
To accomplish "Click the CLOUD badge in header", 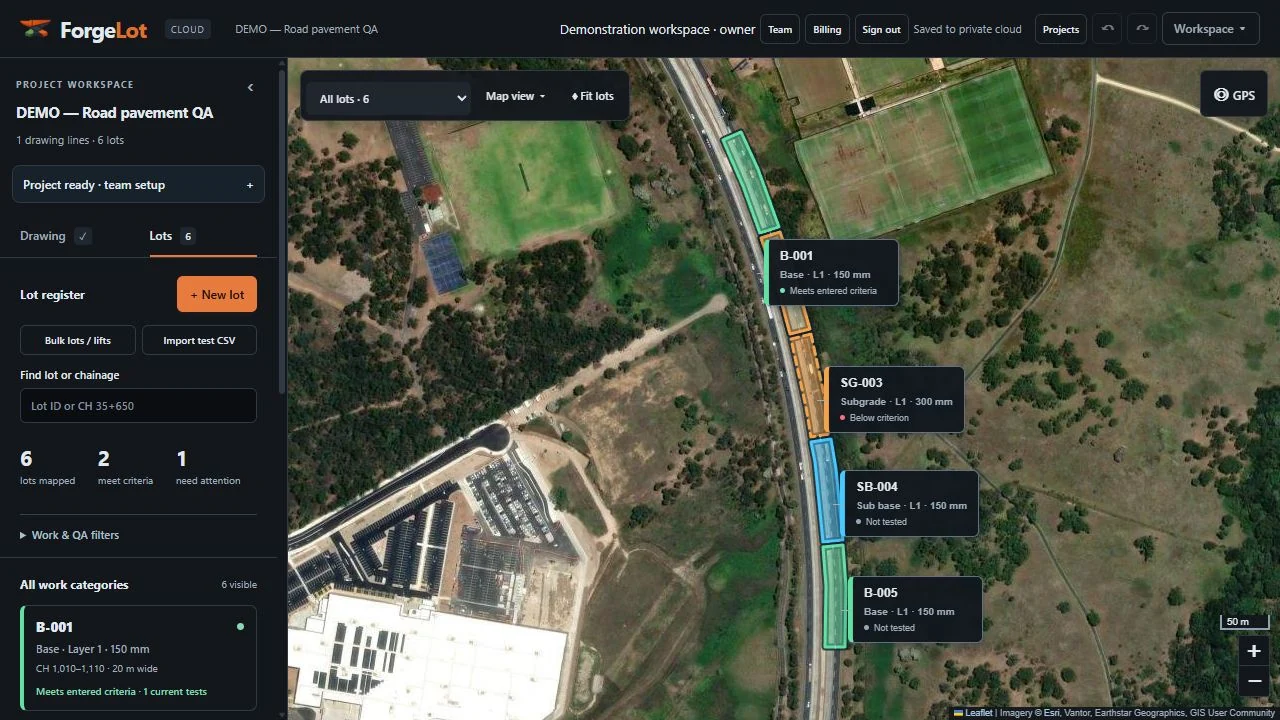I will [x=187, y=30].
